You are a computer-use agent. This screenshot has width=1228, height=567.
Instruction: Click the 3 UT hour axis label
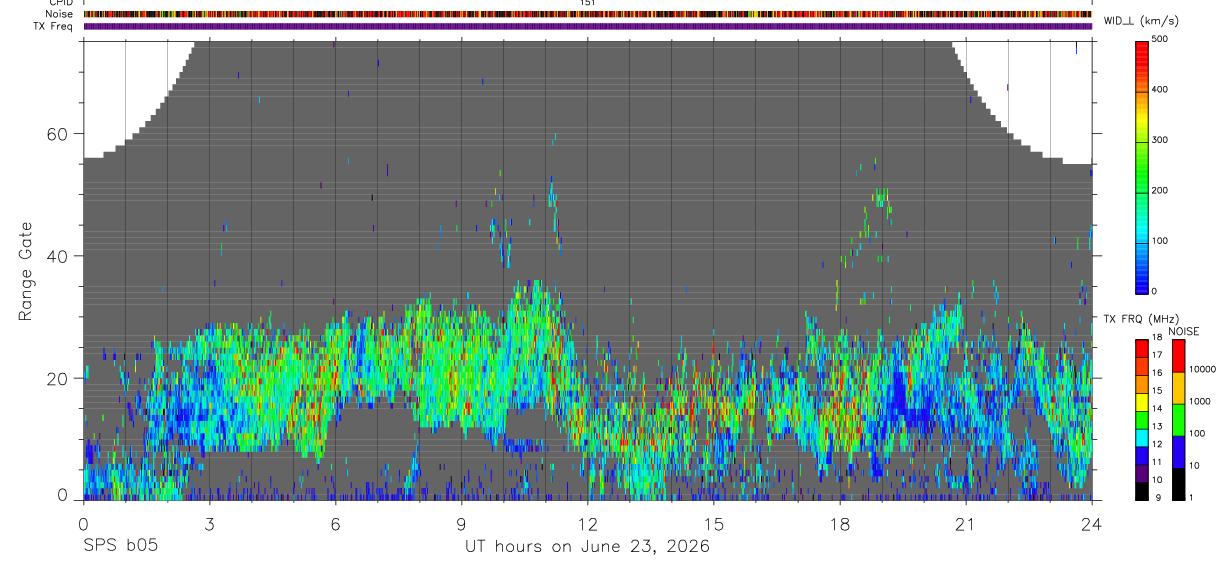coord(209,521)
